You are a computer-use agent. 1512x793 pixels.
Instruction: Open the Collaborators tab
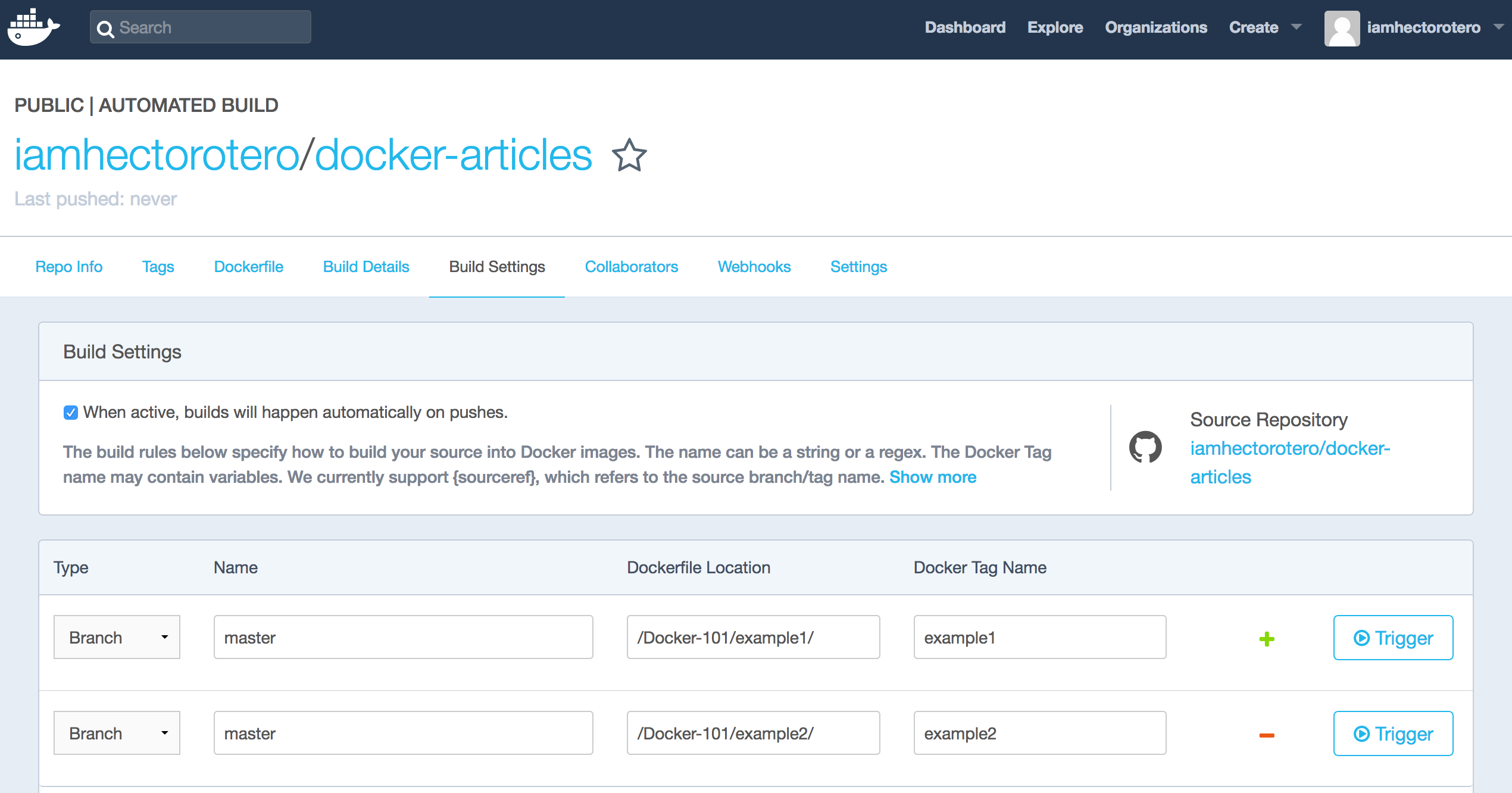[x=632, y=267]
